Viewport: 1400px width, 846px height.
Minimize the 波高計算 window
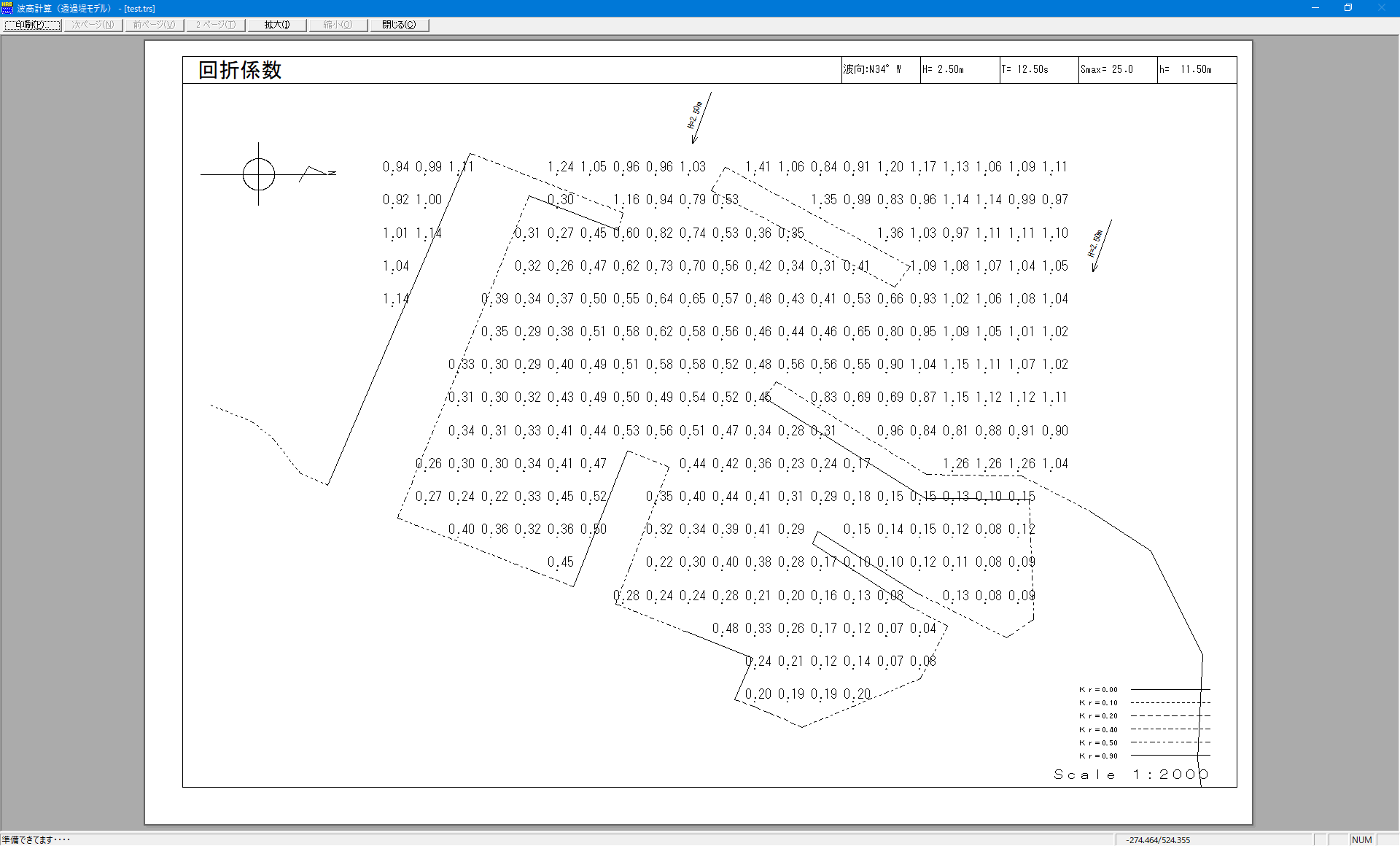pyautogui.click(x=1315, y=8)
